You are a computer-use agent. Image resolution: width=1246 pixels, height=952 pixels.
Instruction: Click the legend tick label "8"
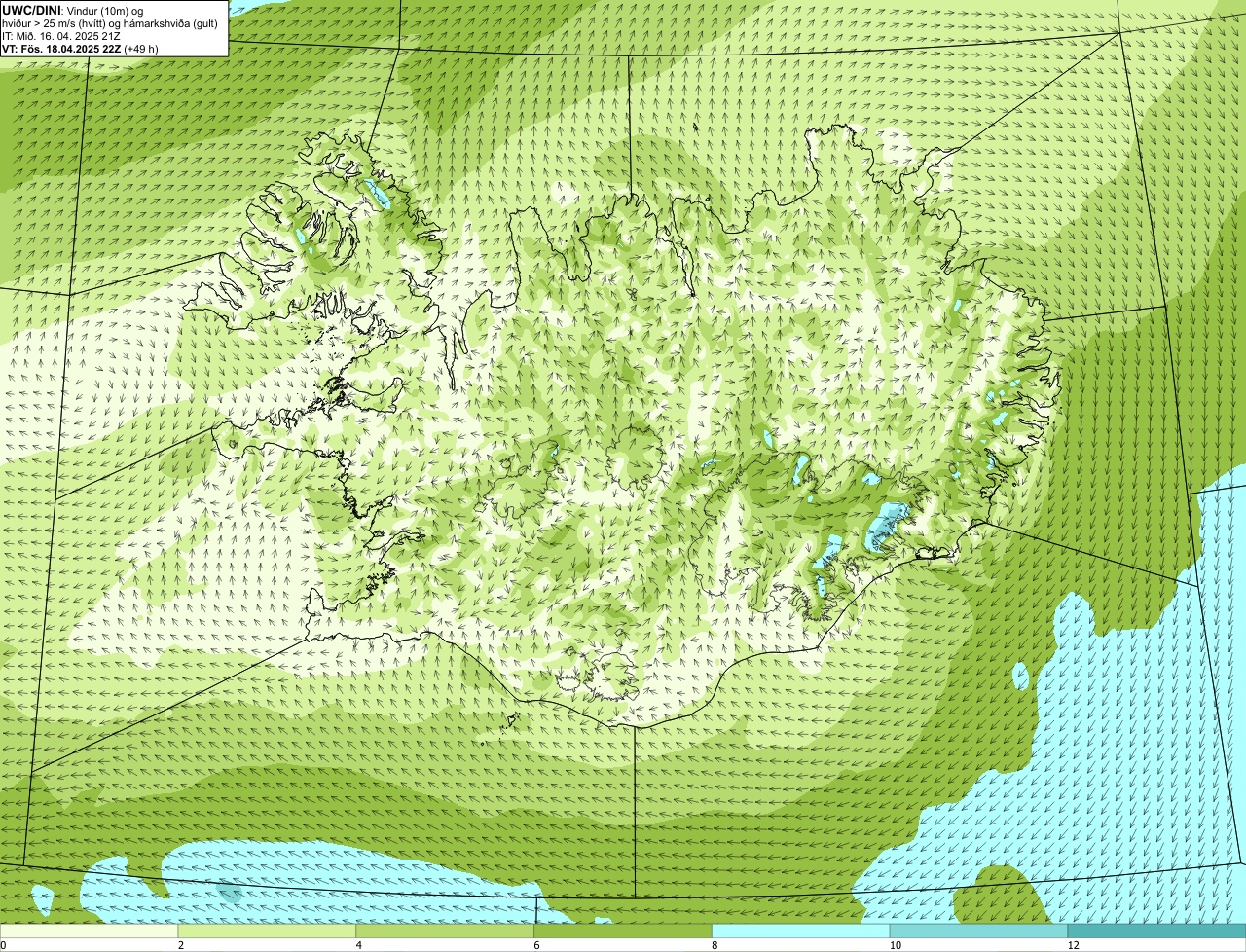(715, 945)
